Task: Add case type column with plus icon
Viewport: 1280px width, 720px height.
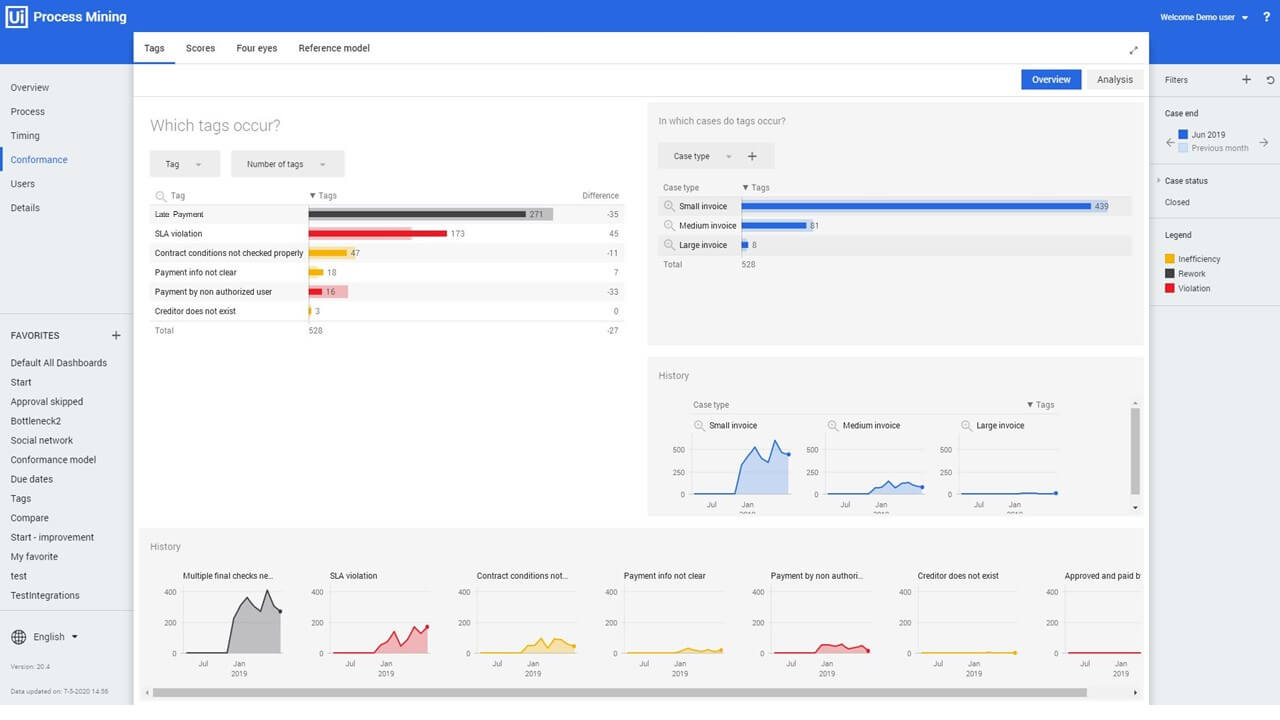Action: (752, 156)
